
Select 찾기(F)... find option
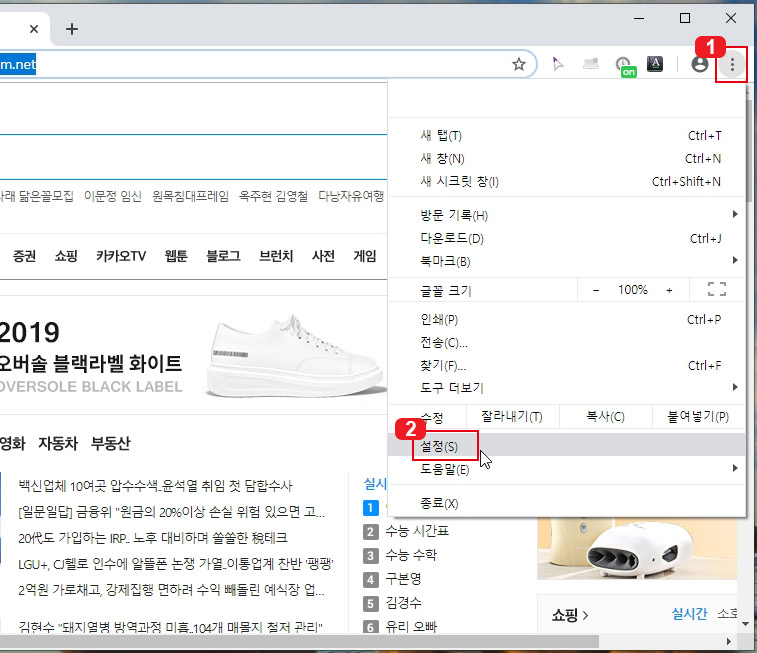coord(567,365)
